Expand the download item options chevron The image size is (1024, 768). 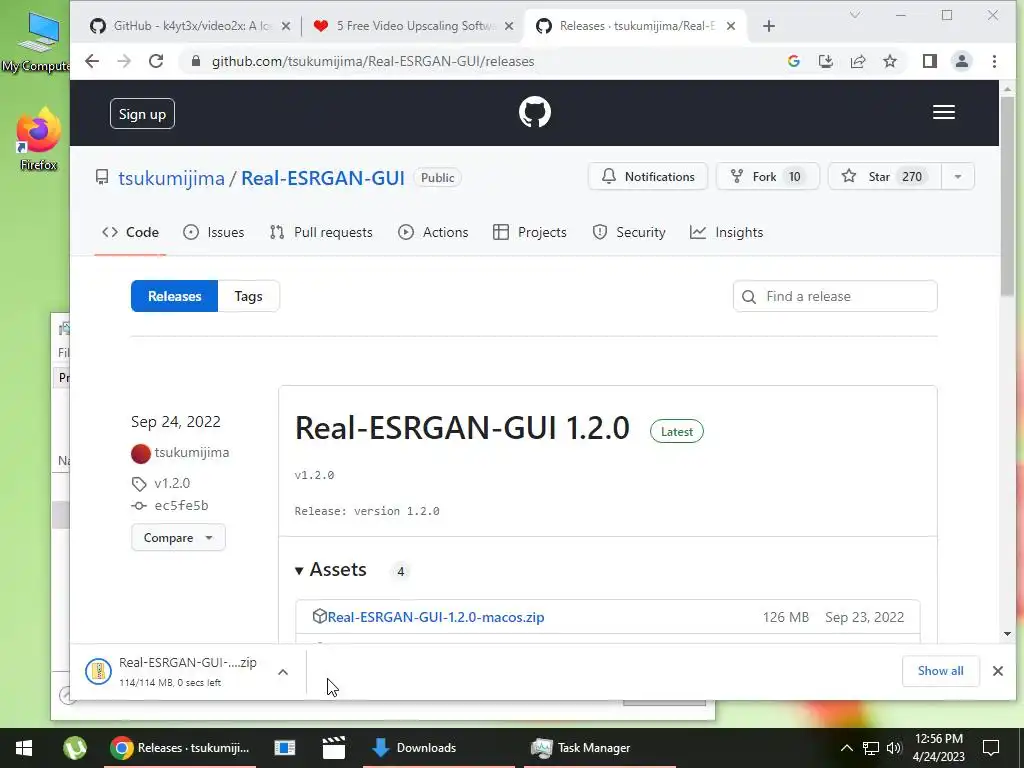[x=283, y=671]
